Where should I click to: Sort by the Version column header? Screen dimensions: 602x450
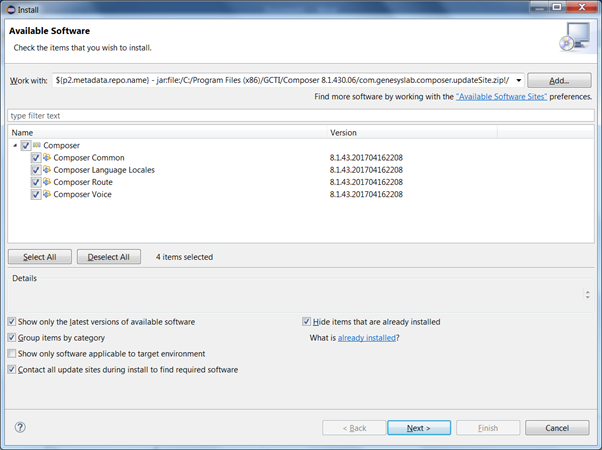pos(412,132)
